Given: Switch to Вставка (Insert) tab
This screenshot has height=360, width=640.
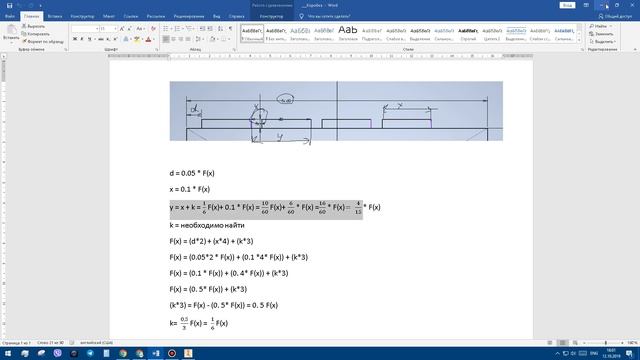Looking at the screenshot, I should click(55, 16).
